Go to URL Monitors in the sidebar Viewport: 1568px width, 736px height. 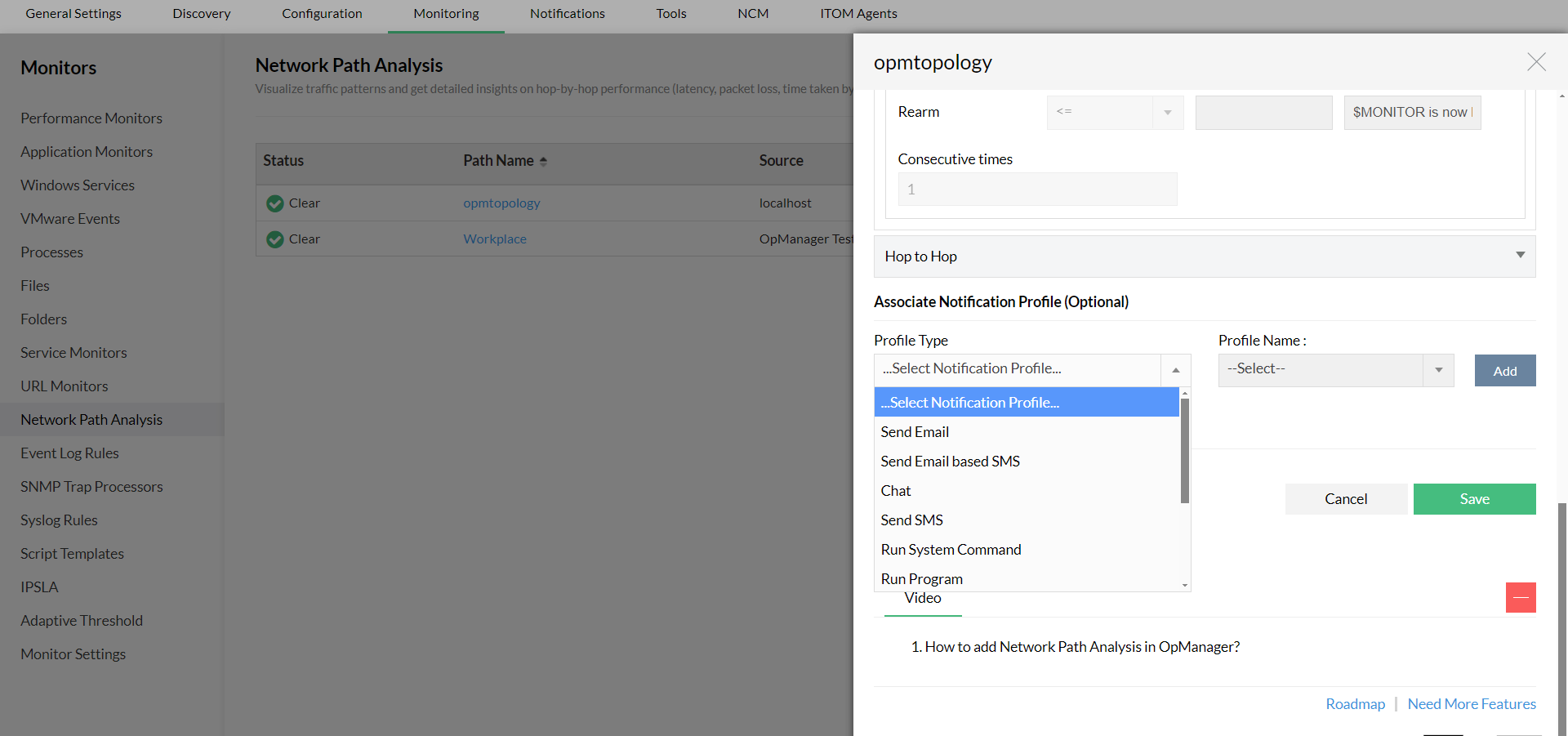click(65, 386)
